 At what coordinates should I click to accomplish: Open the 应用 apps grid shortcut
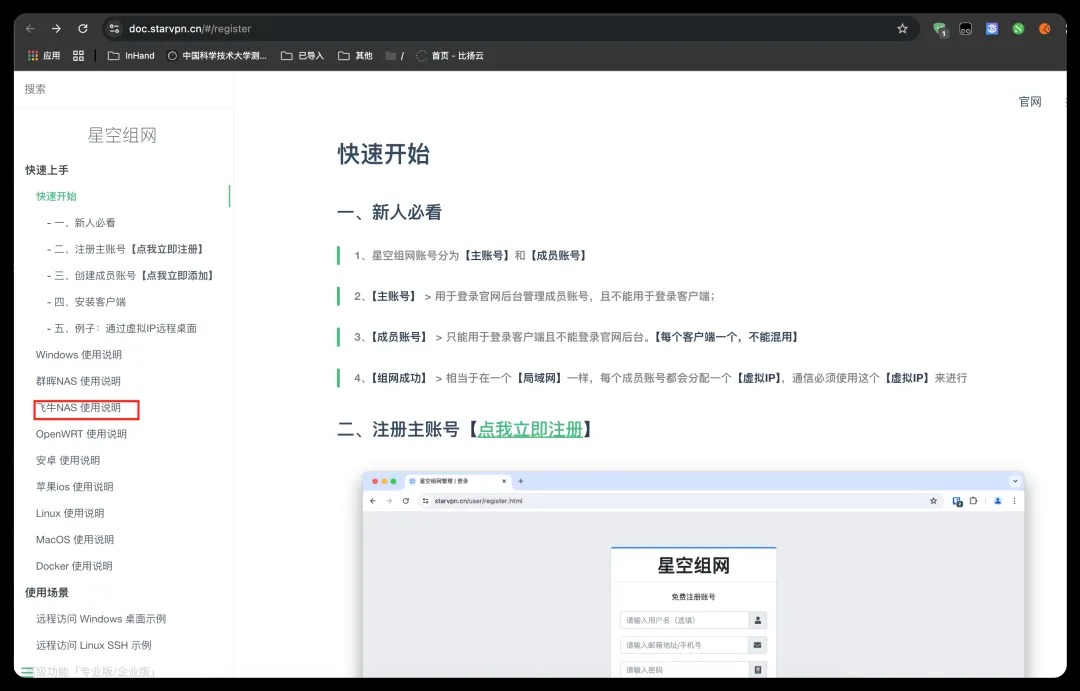tap(44, 56)
